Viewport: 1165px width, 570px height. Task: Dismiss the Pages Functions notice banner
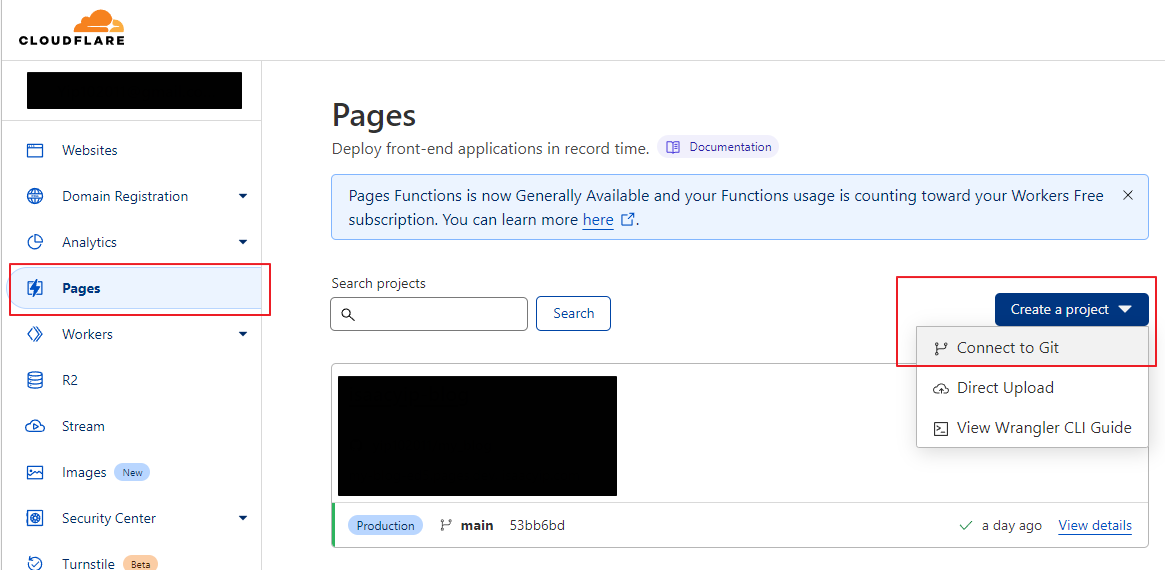[1128, 195]
